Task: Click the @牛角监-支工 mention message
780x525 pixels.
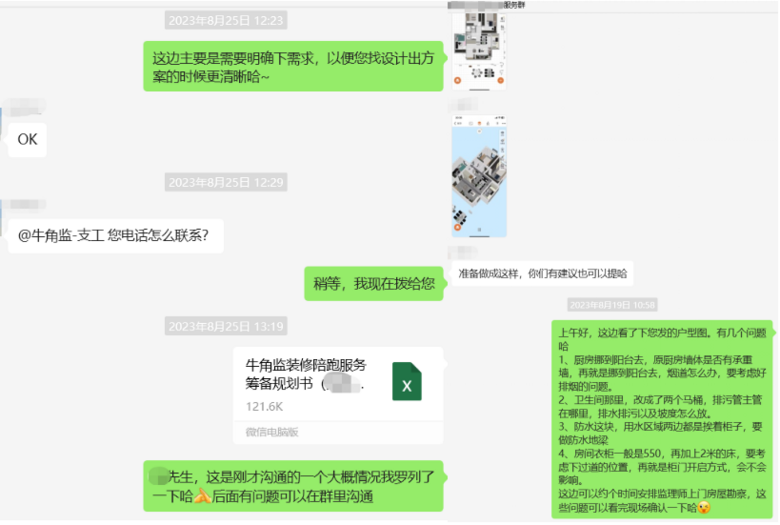Action: point(115,236)
